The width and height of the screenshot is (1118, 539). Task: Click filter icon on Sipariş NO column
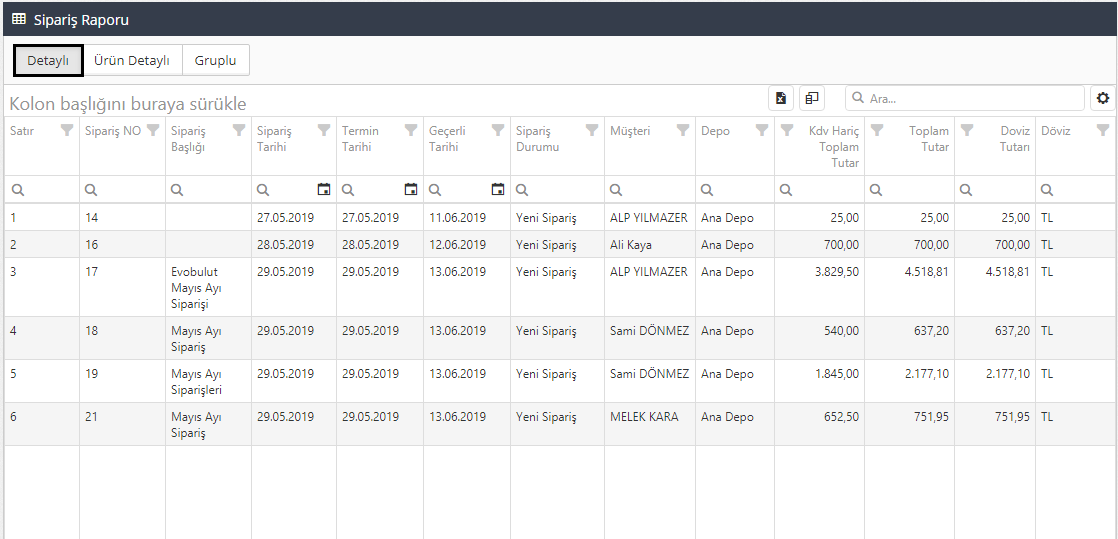(x=153, y=130)
